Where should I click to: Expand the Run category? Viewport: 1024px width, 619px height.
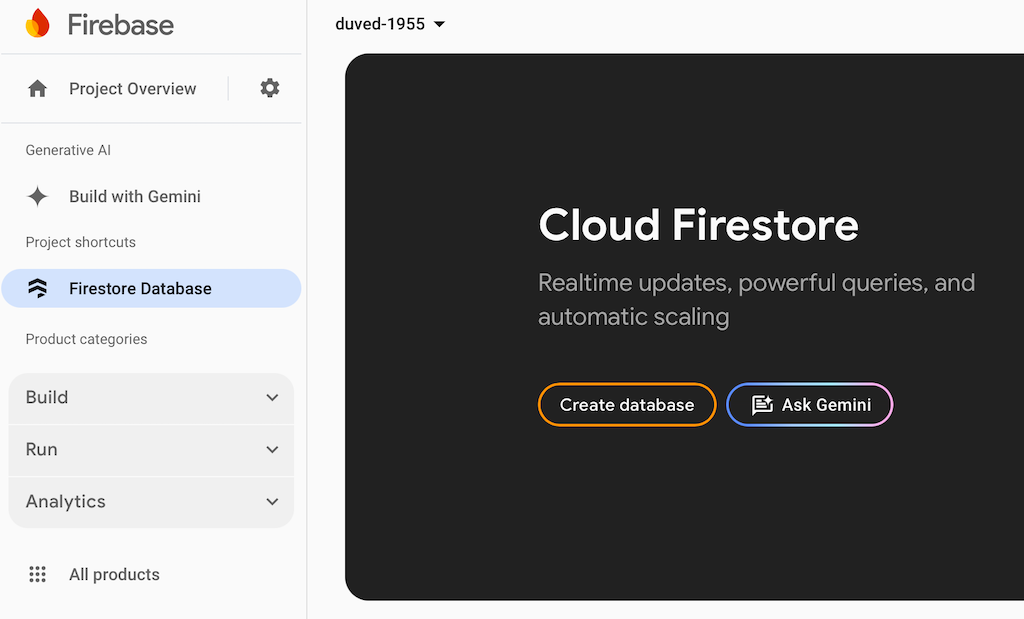(151, 450)
